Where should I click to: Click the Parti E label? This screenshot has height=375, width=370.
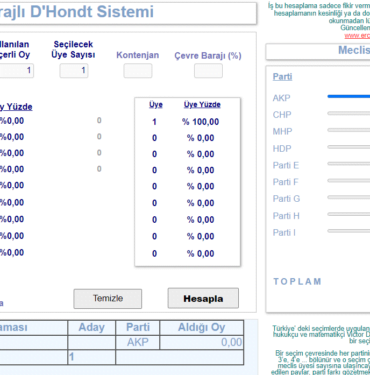coord(286,165)
